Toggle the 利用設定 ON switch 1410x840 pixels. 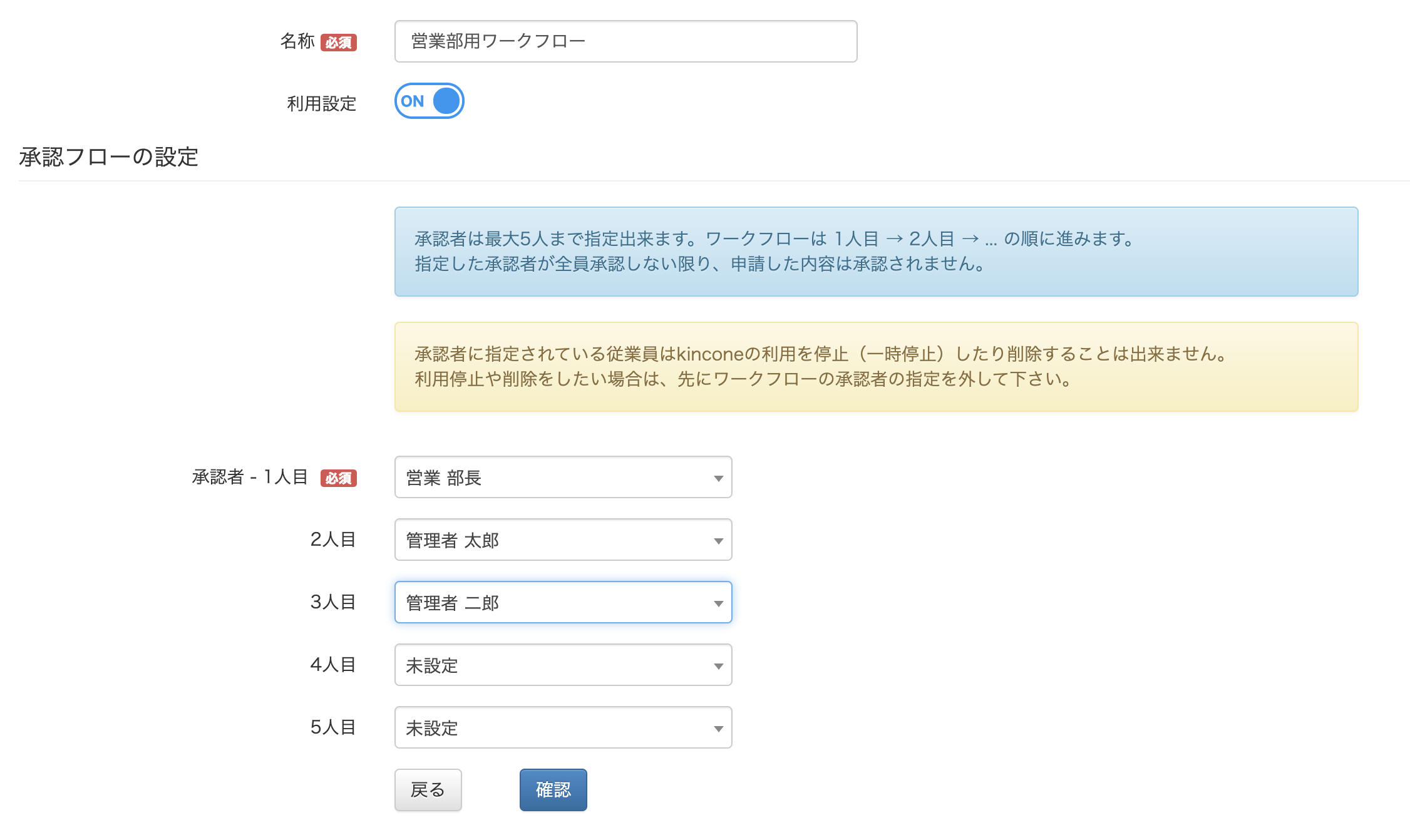point(429,101)
